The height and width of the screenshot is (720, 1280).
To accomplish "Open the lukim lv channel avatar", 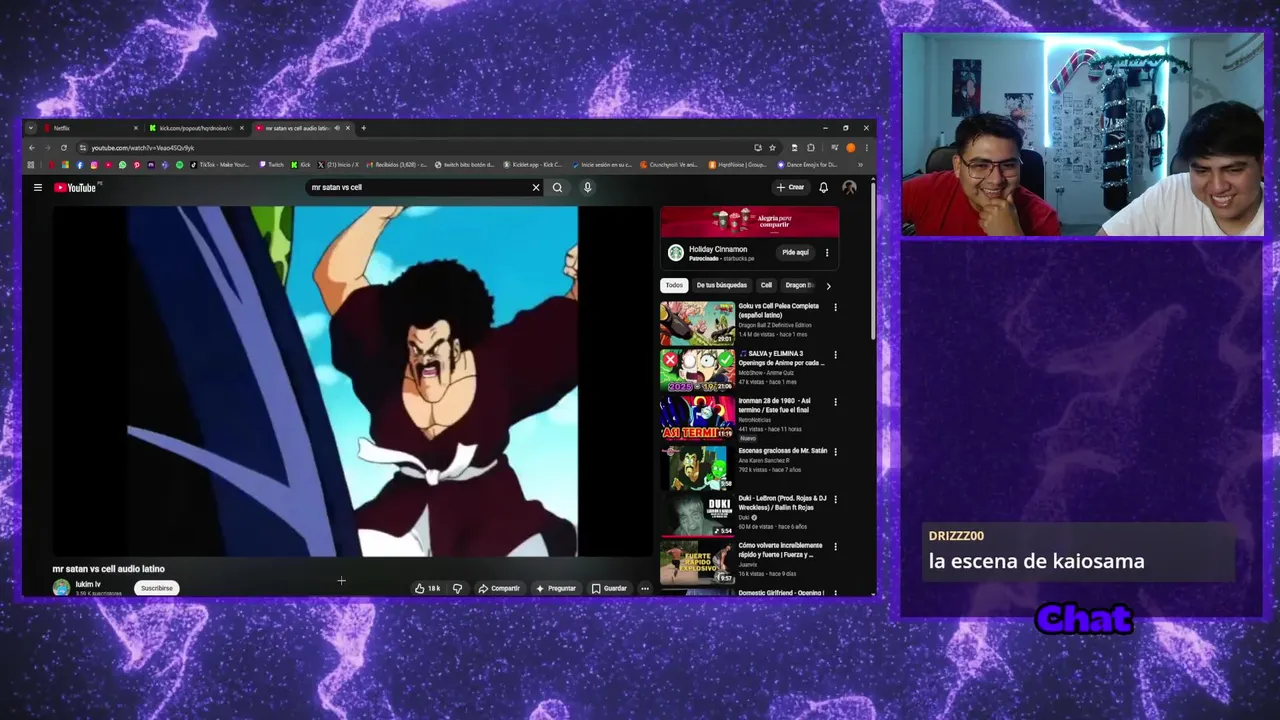I will (x=61, y=588).
